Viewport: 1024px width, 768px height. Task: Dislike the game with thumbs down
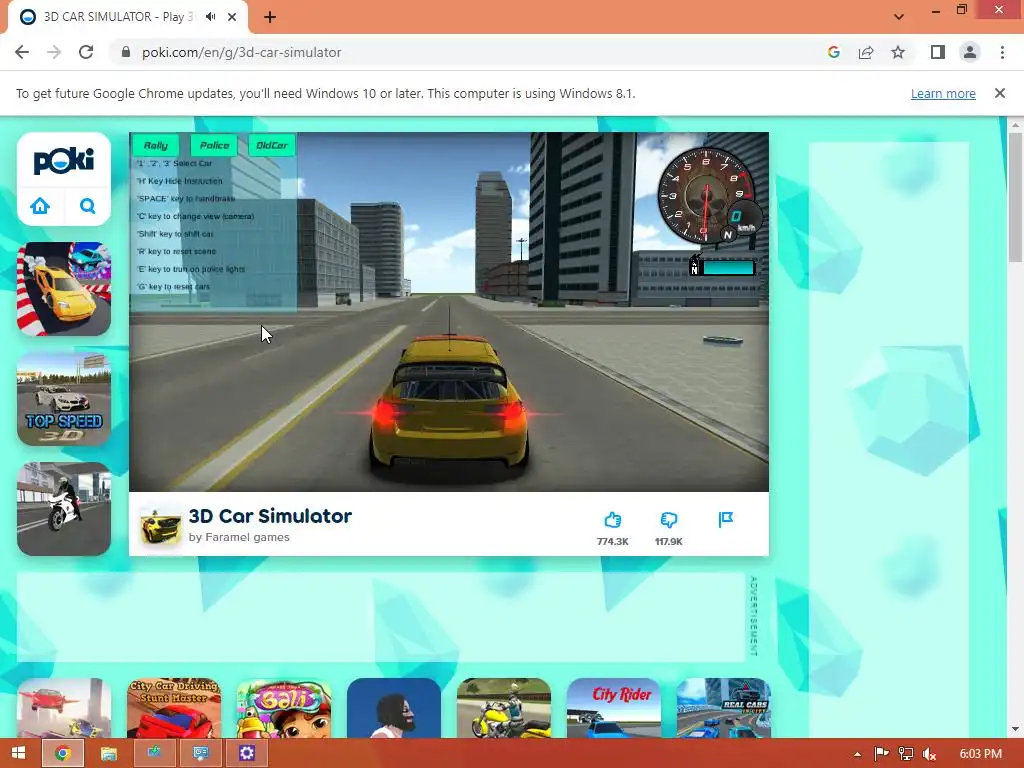point(669,520)
